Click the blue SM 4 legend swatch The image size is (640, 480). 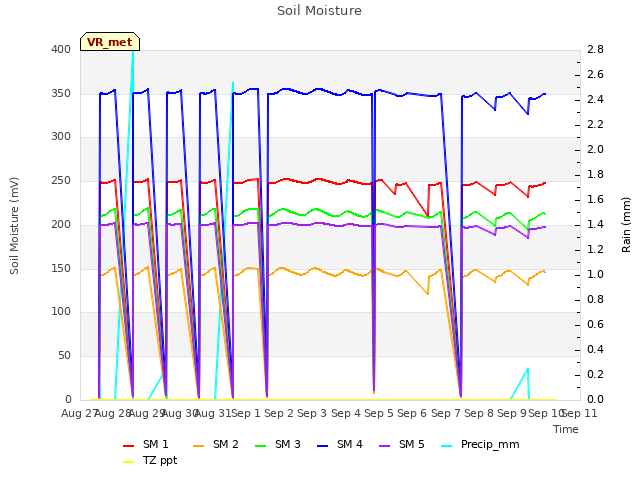(322, 446)
